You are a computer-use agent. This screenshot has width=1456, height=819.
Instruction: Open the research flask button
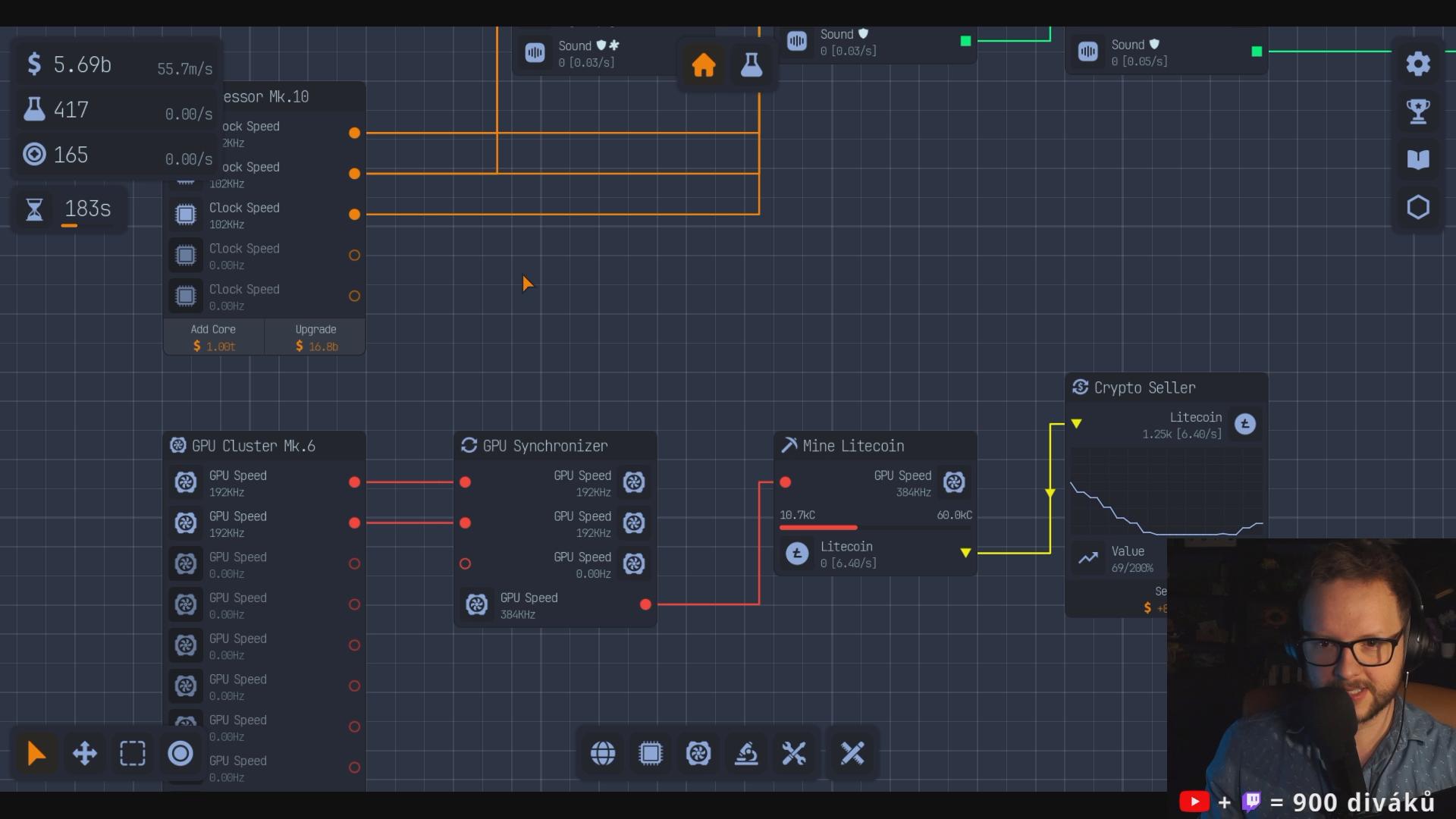tap(751, 65)
